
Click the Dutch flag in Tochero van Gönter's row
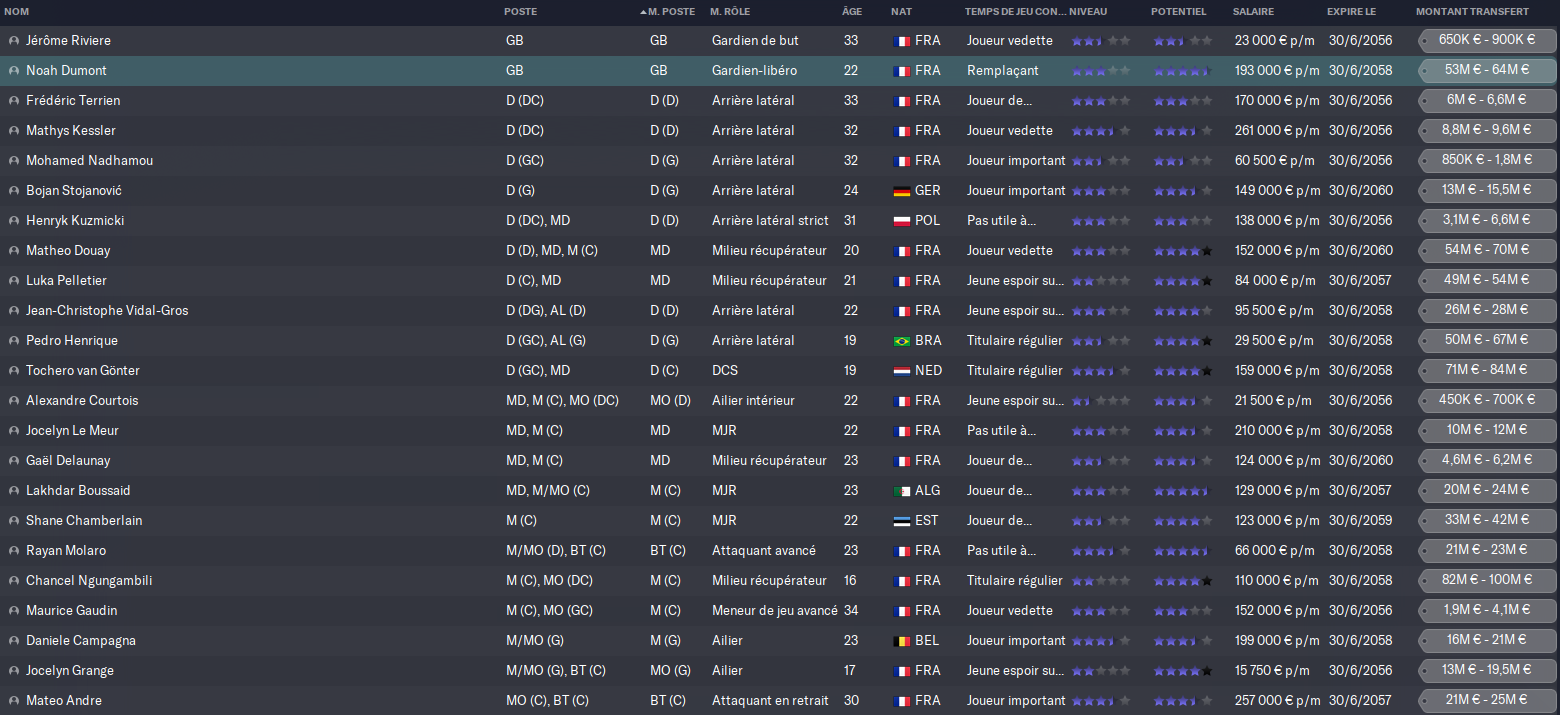[901, 371]
